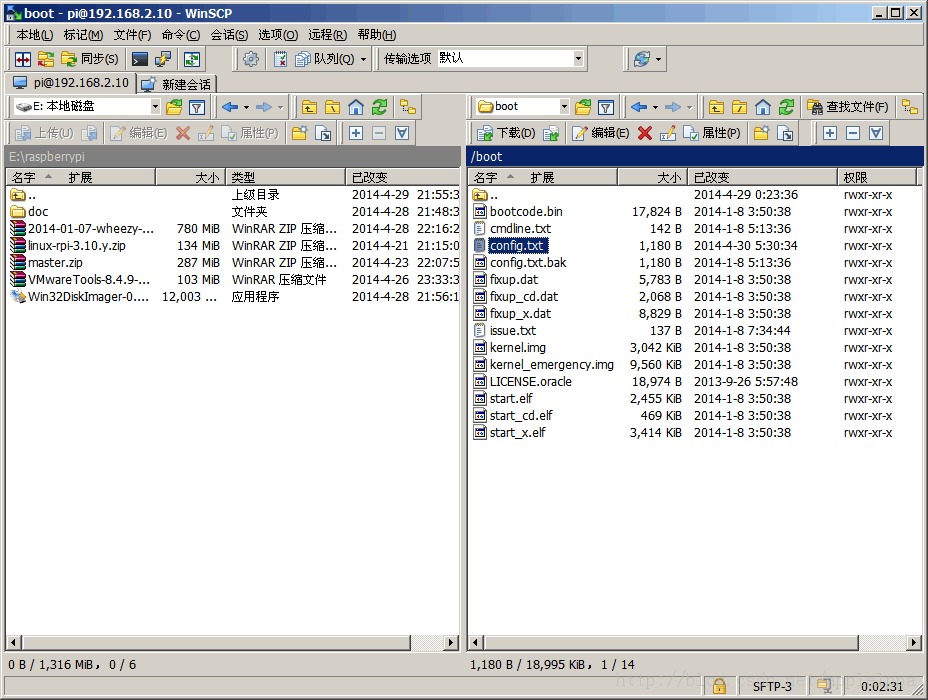Click remote unselect minus icon
928x700 pixels.
point(853,133)
